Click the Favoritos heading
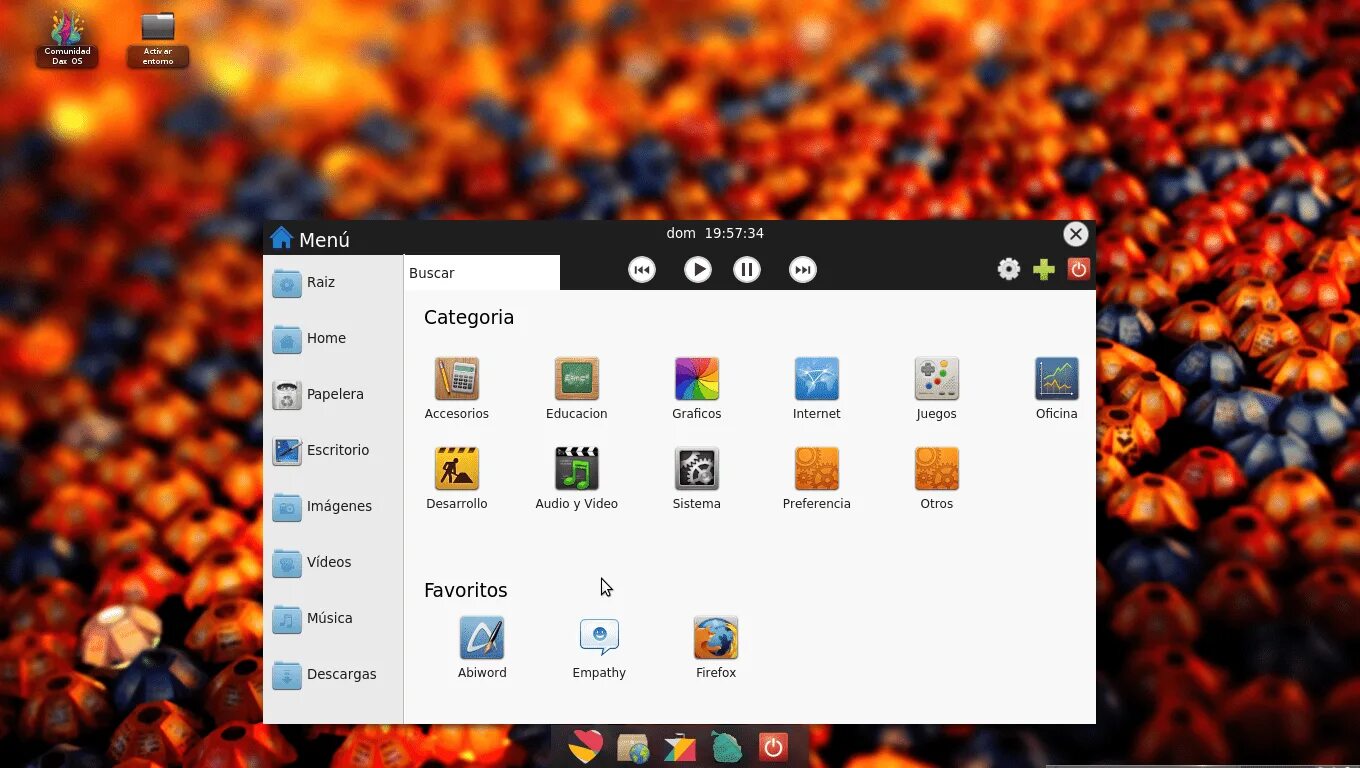Viewport: 1360px width, 768px height. click(x=466, y=590)
